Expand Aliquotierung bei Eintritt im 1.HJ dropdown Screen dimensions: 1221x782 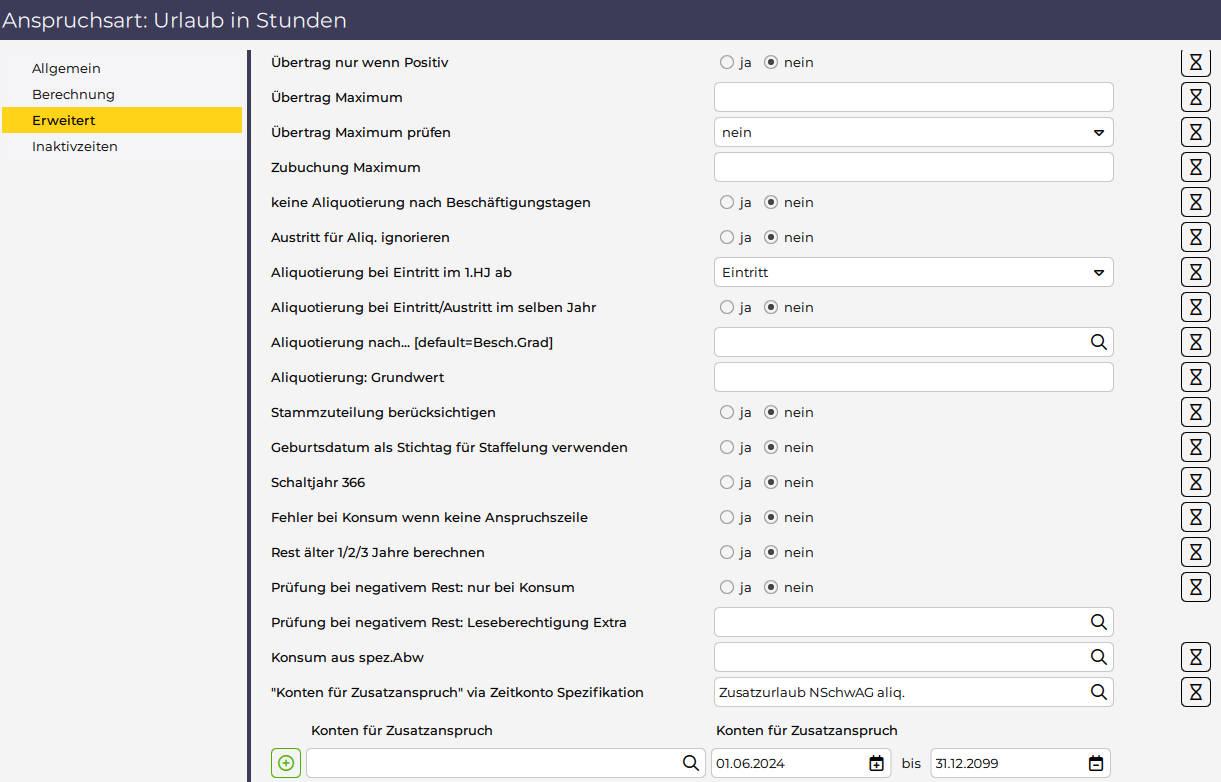point(913,272)
